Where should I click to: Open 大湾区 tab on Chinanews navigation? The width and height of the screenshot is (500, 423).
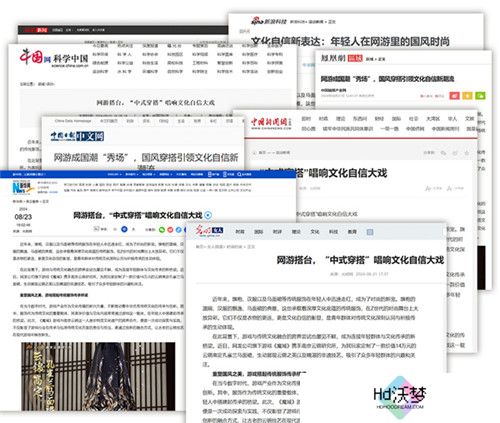click(433, 119)
